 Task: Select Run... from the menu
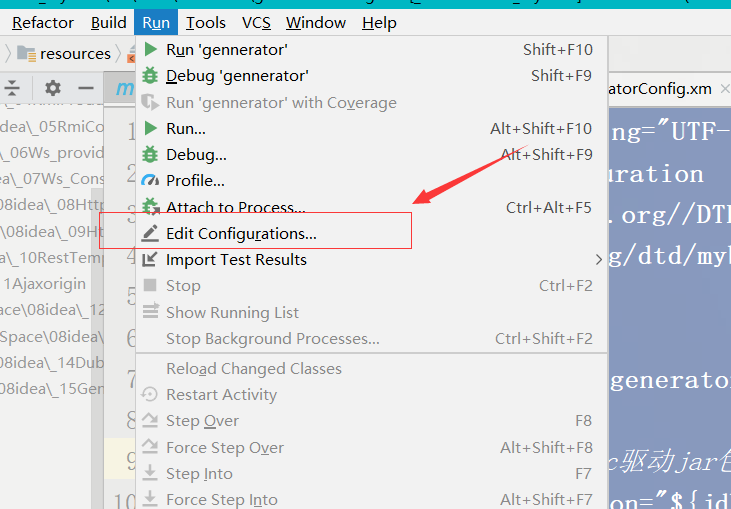tap(372, 128)
